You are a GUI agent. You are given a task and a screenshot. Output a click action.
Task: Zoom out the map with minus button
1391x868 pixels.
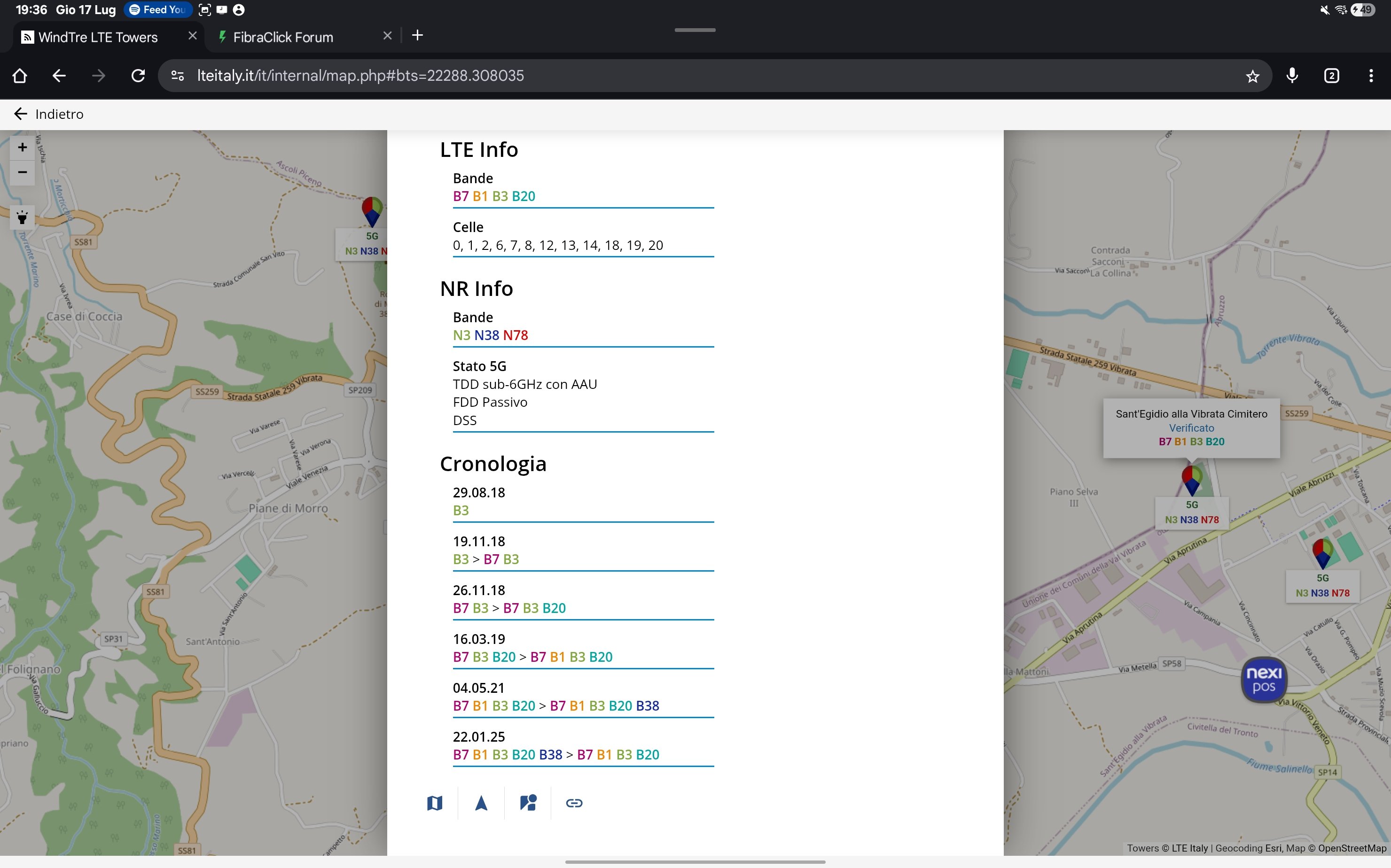(x=23, y=172)
